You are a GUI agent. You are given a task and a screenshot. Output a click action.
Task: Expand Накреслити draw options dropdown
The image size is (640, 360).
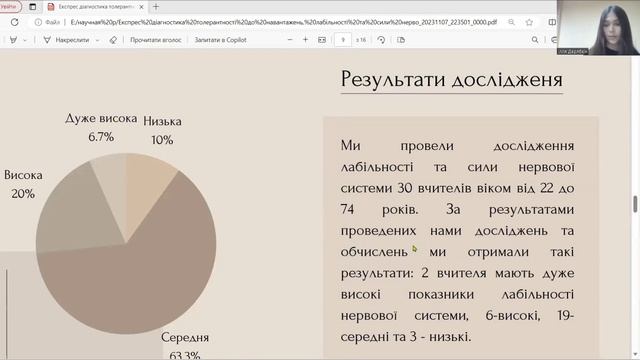click(97, 40)
